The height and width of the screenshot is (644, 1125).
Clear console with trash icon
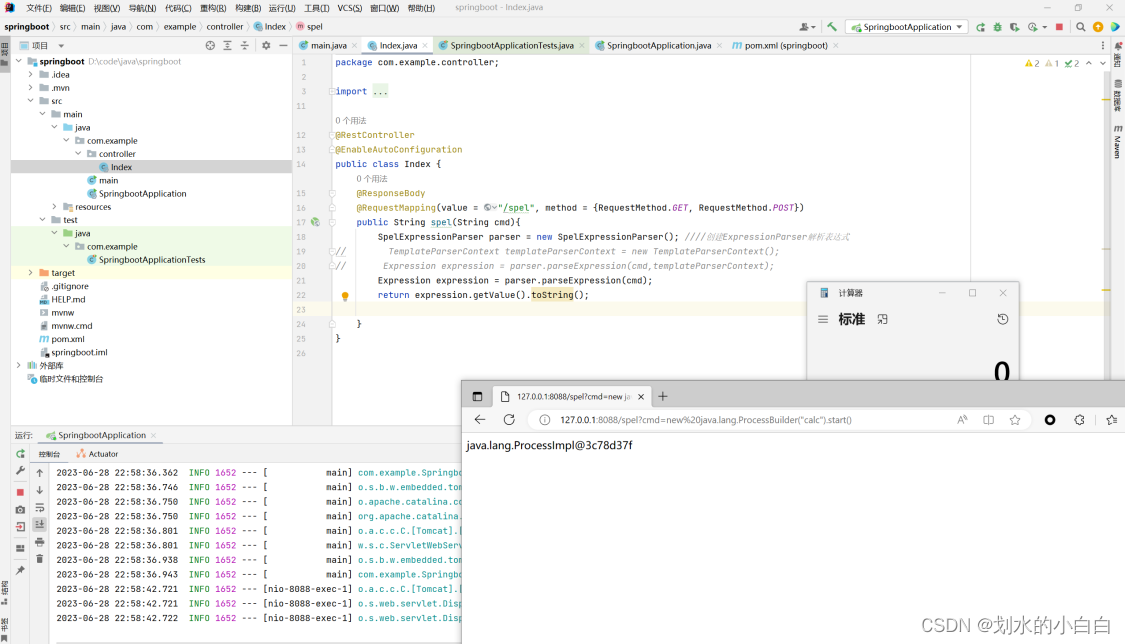[39, 559]
